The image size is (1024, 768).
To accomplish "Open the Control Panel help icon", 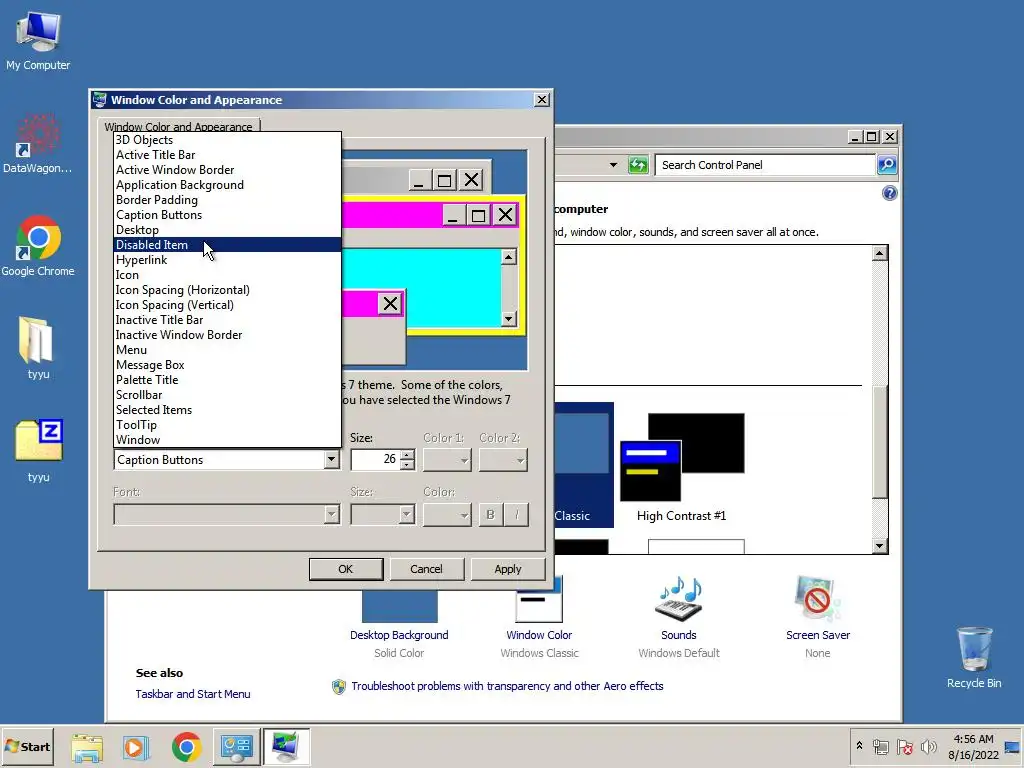I will (x=889, y=193).
